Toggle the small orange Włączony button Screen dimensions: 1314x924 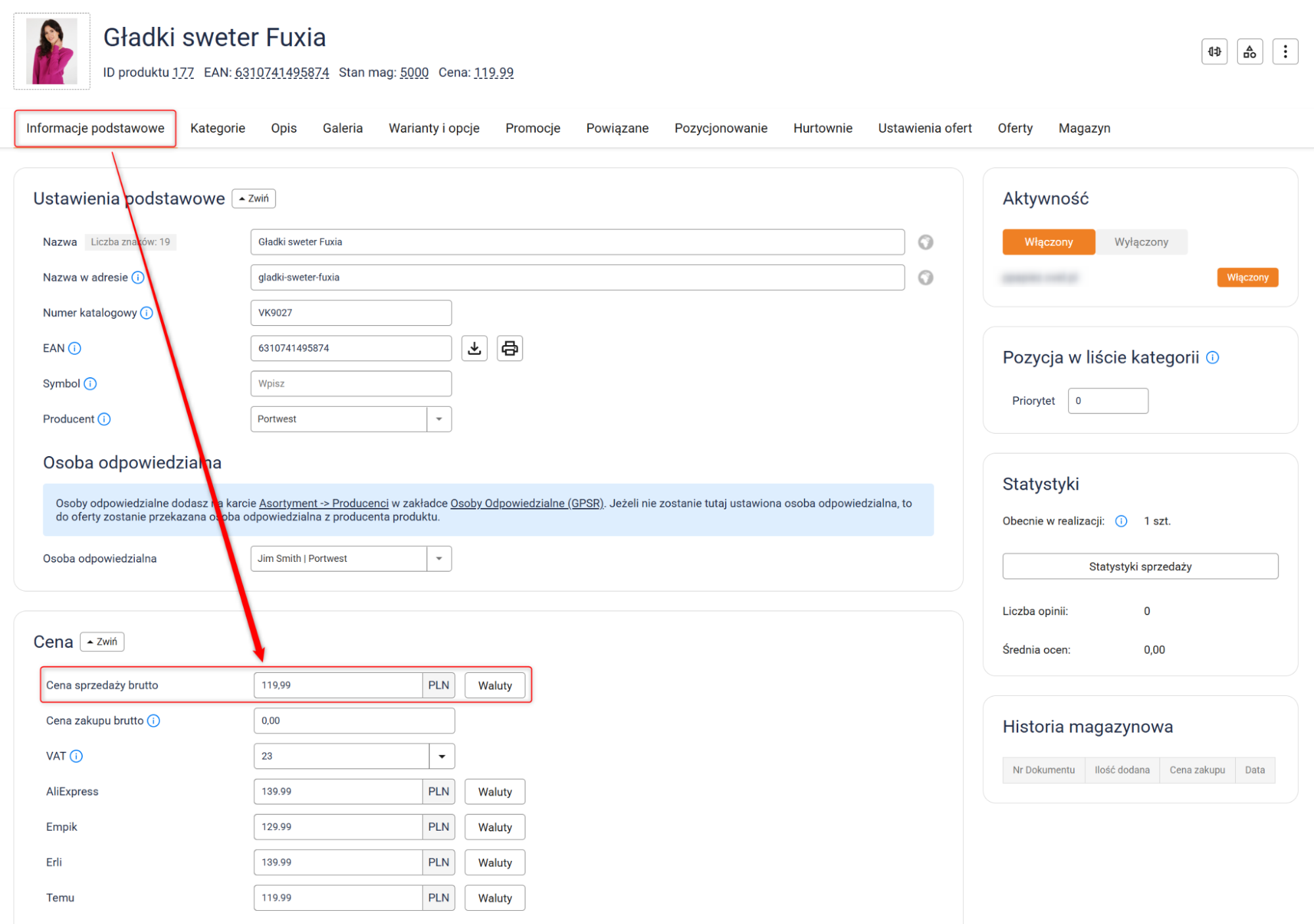coord(1247,277)
